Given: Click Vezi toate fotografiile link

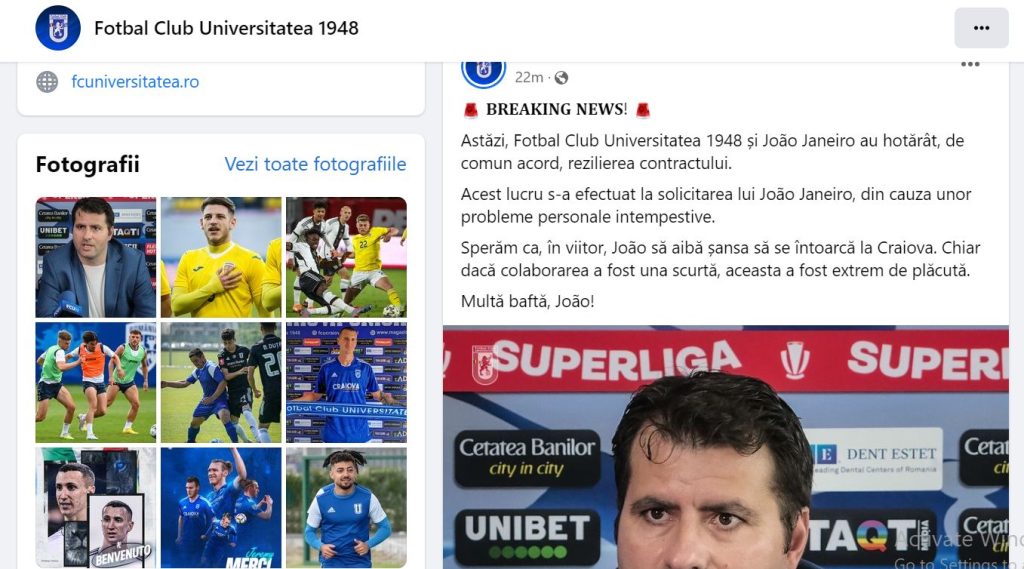Looking at the screenshot, I should [315, 164].
